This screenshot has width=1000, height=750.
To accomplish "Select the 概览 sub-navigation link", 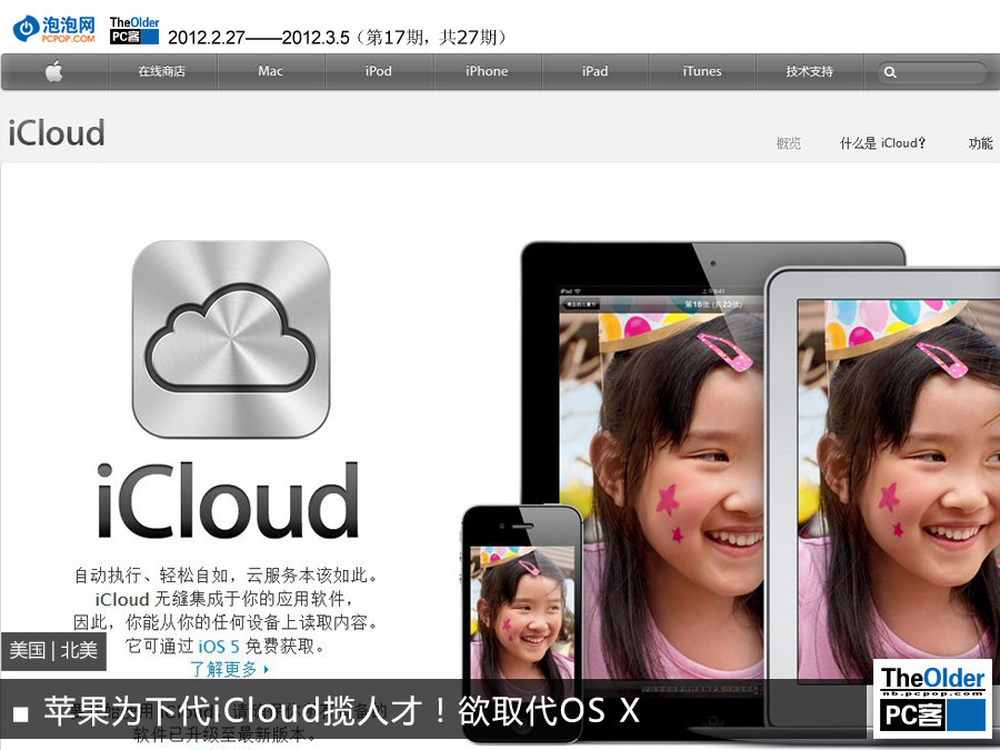I will [788, 143].
